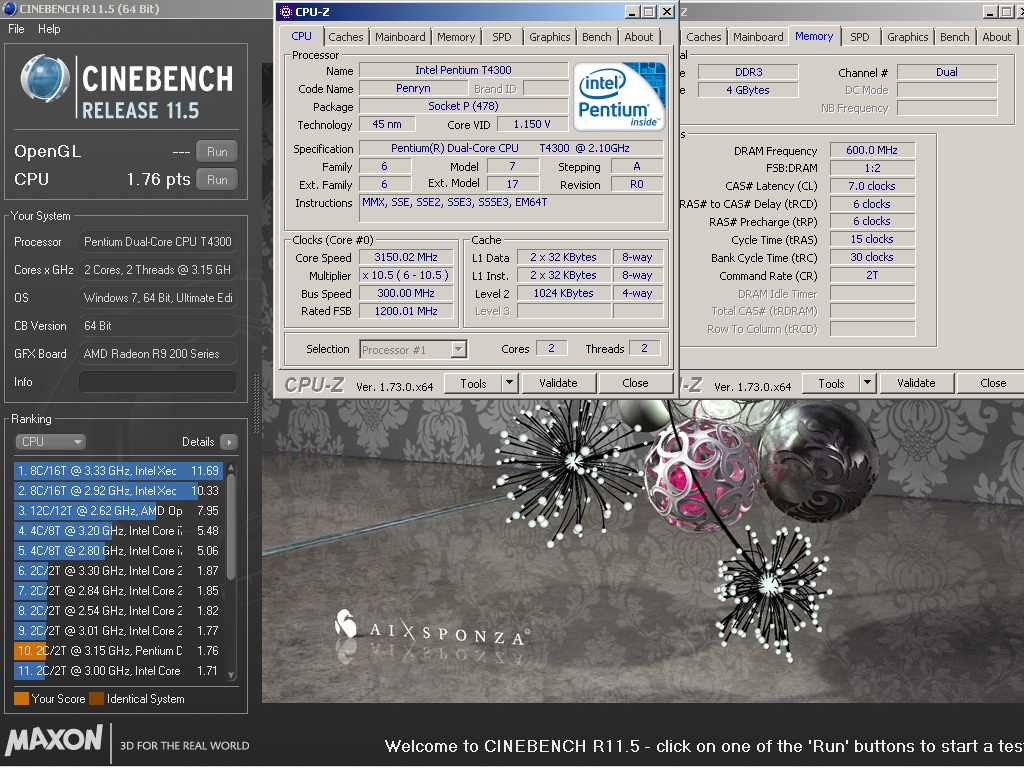Click Multiplier value x 10.5
Screen dimensions: 1024x768
tap(406, 276)
